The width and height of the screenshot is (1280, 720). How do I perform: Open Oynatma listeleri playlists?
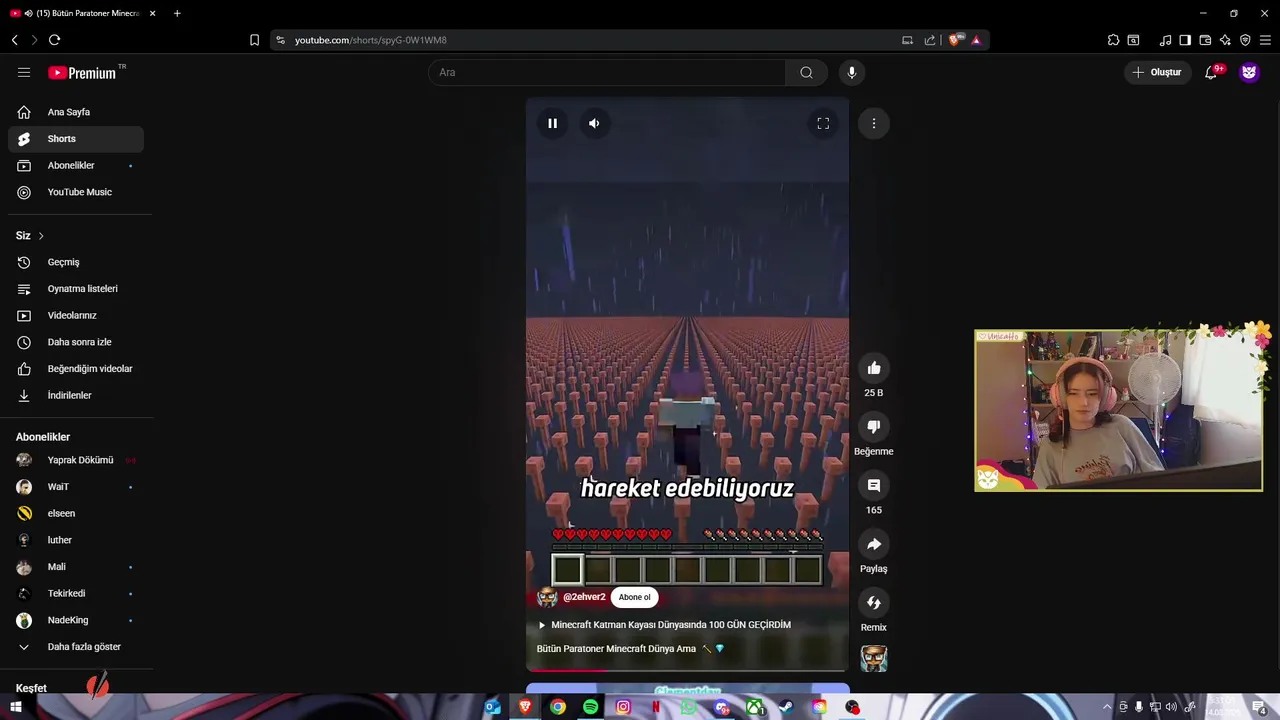point(76,289)
